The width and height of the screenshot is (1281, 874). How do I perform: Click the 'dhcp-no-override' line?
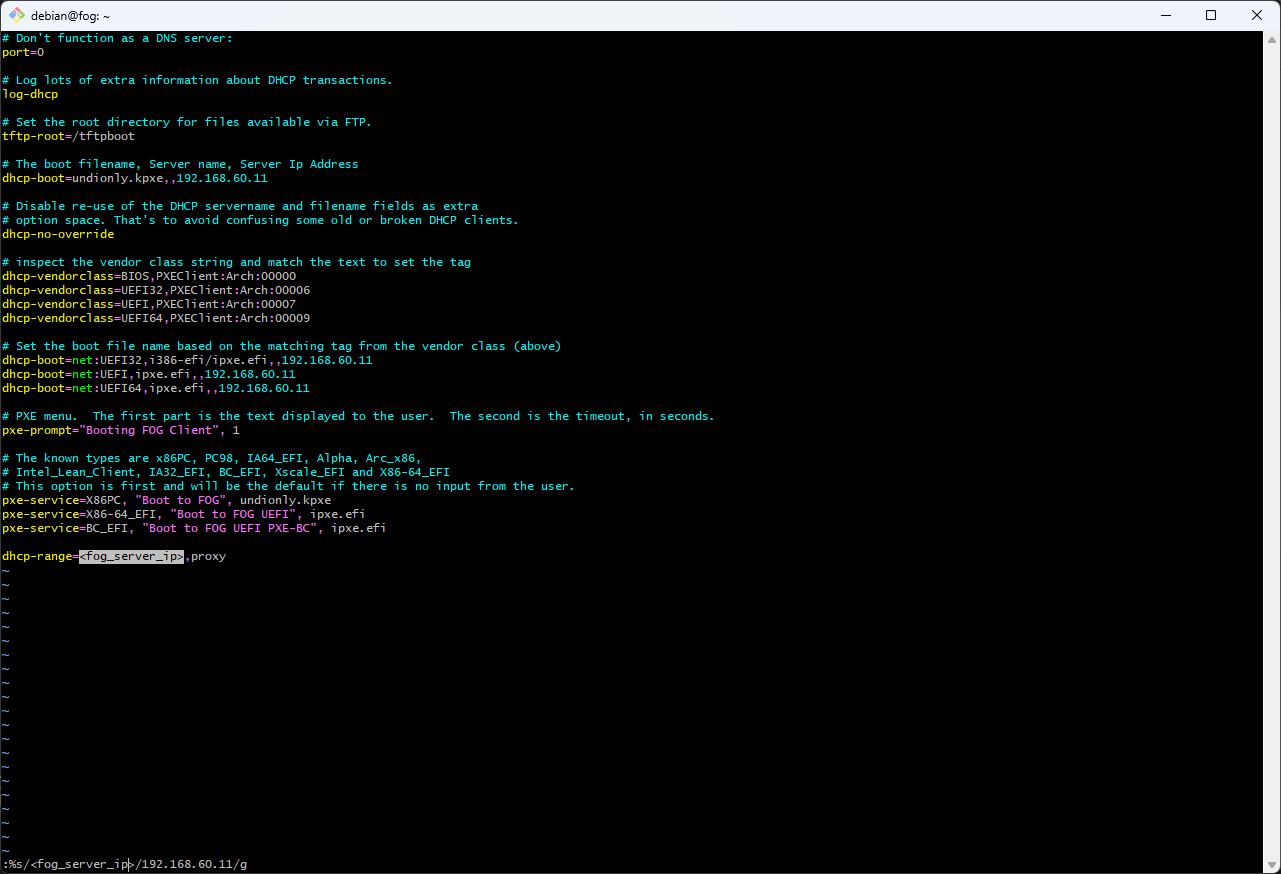pos(58,234)
